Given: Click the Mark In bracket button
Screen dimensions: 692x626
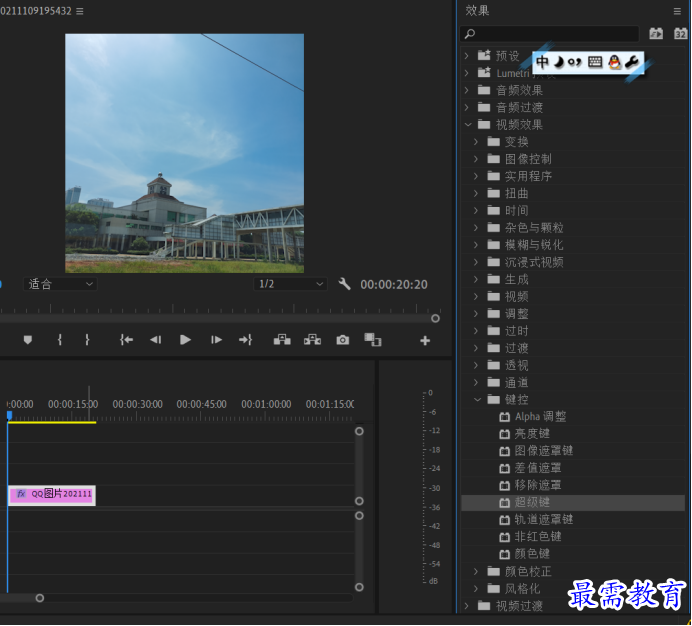Looking at the screenshot, I should click(60, 339).
